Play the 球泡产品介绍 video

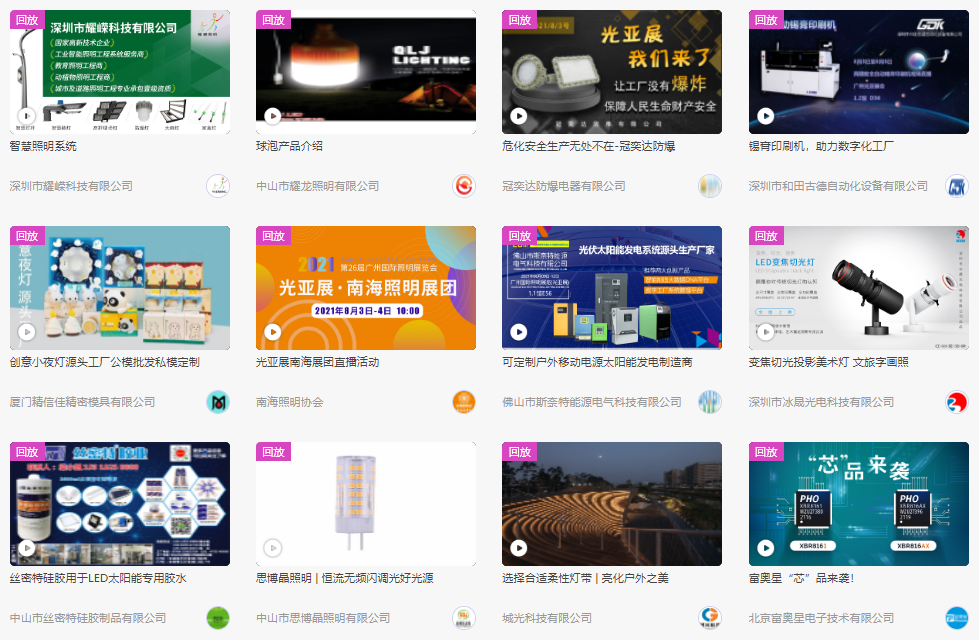pyautogui.click(x=272, y=116)
